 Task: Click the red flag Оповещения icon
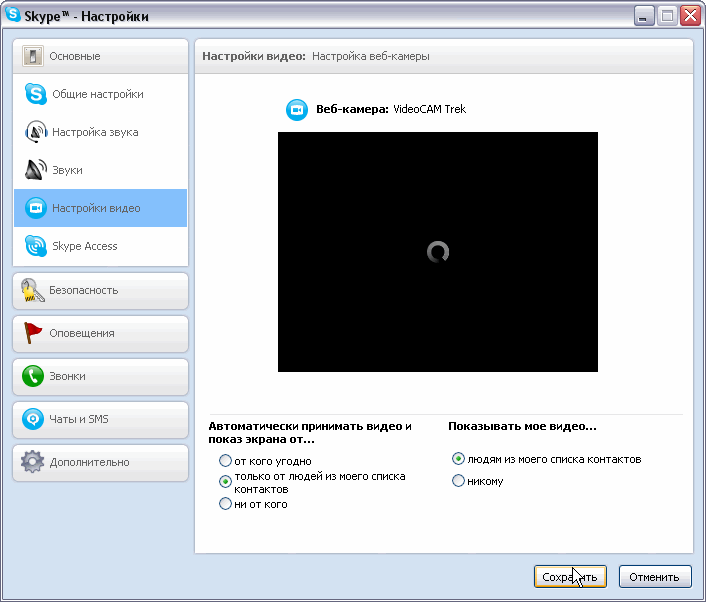(32, 333)
